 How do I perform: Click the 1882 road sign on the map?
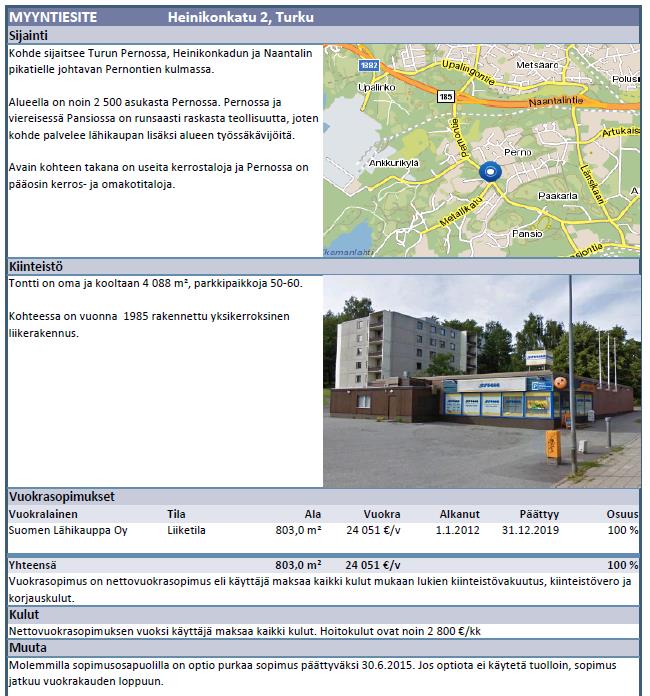369,65
